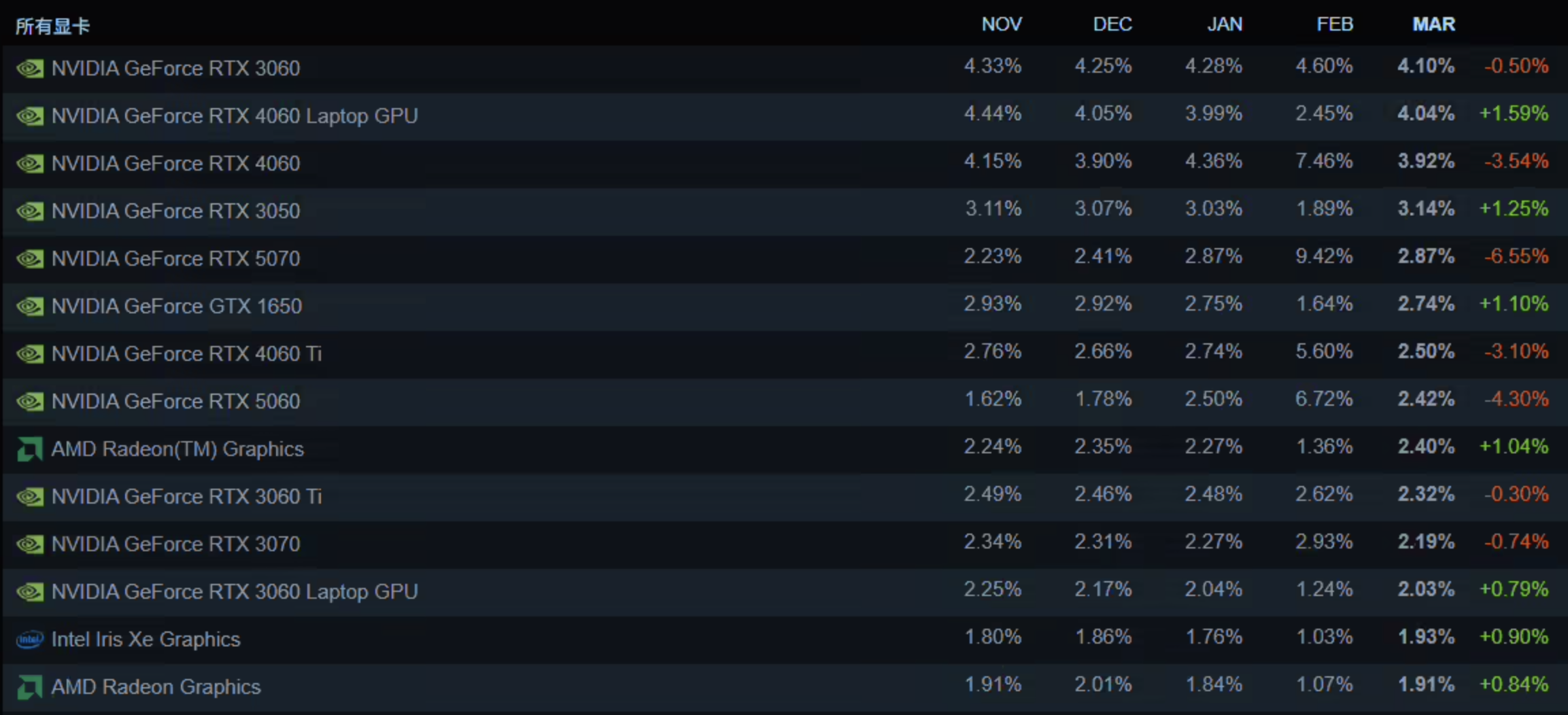
Task: Click the NVIDIA icon beside RTX 3070
Action: tap(30, 544)
